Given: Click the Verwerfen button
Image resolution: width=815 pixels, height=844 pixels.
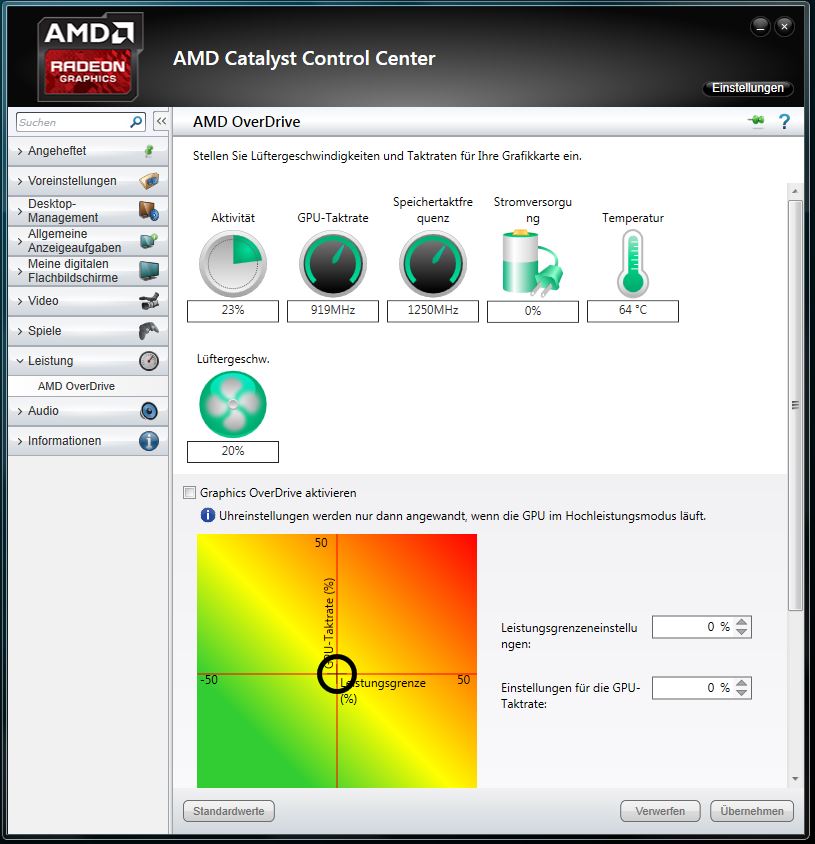Looking at the screenshot, I should pyautogui.click(x=660, y=811).
